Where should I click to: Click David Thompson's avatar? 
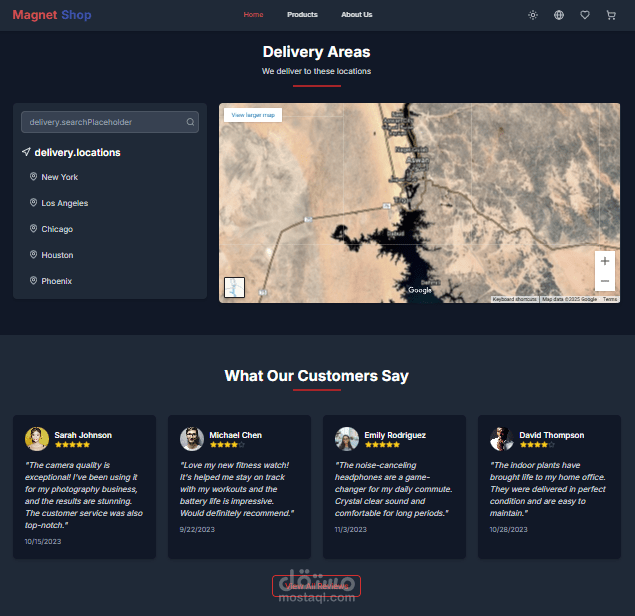click(x=502, y=439)
